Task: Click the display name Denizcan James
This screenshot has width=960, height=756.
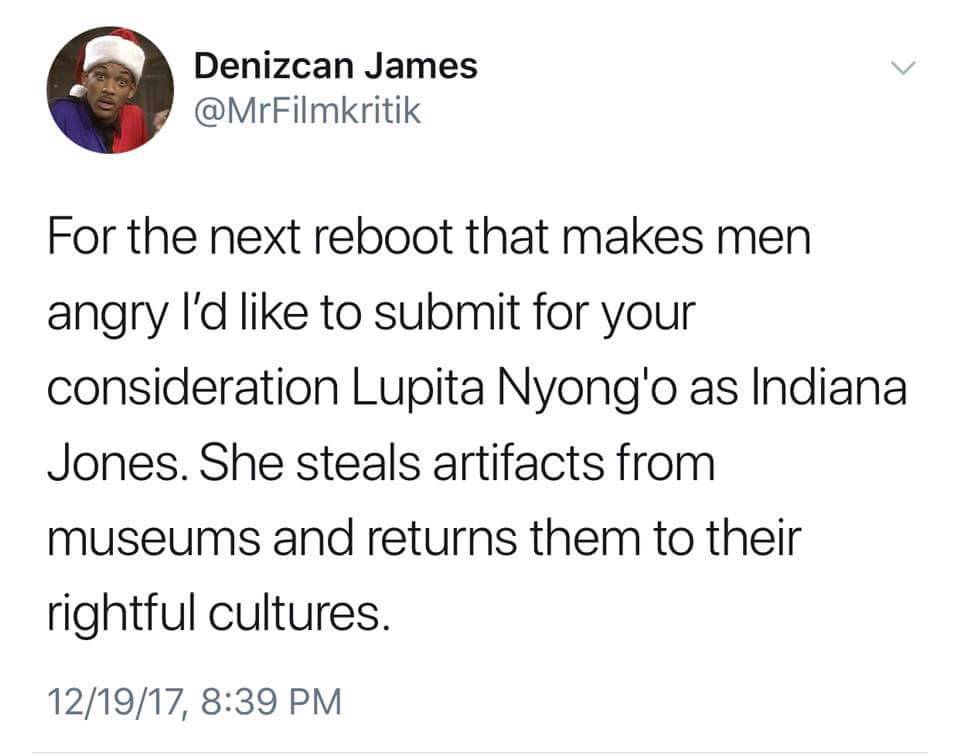Action: 336,65
